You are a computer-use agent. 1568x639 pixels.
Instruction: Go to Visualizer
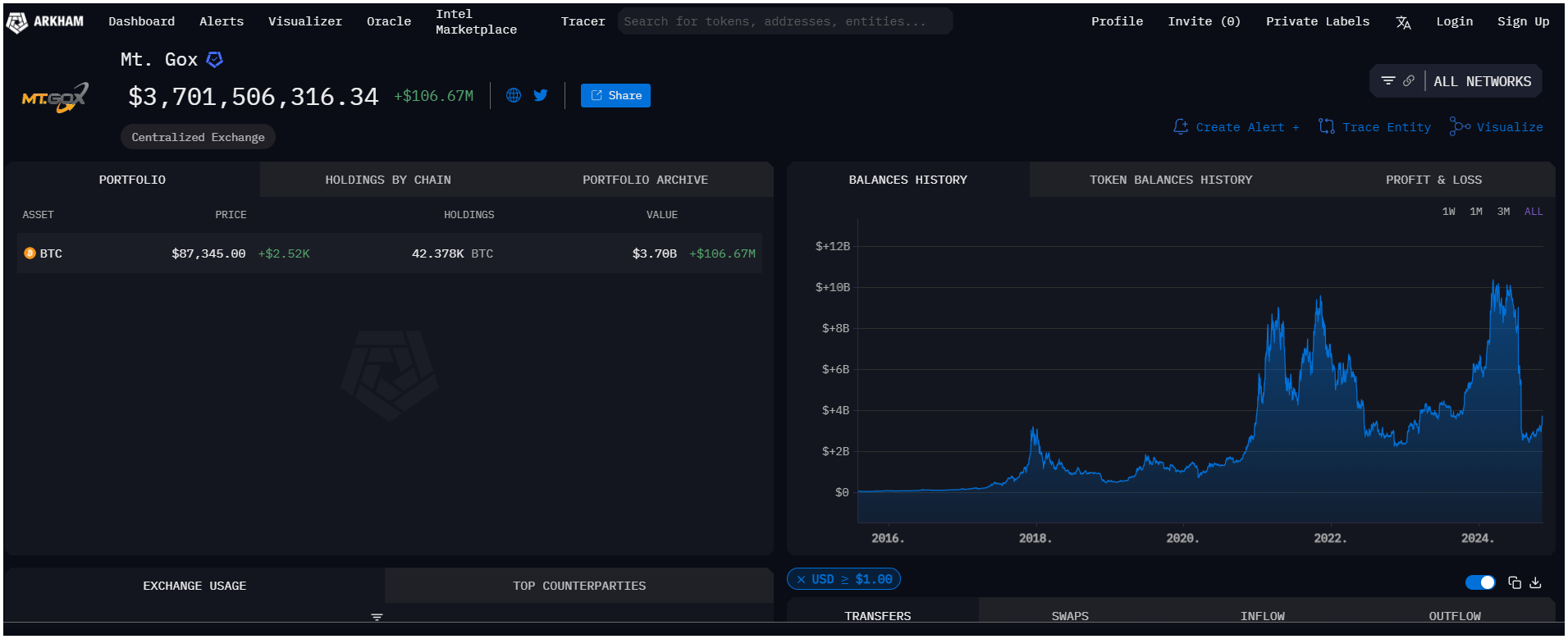pyautogui.click(x=305, y=21)
